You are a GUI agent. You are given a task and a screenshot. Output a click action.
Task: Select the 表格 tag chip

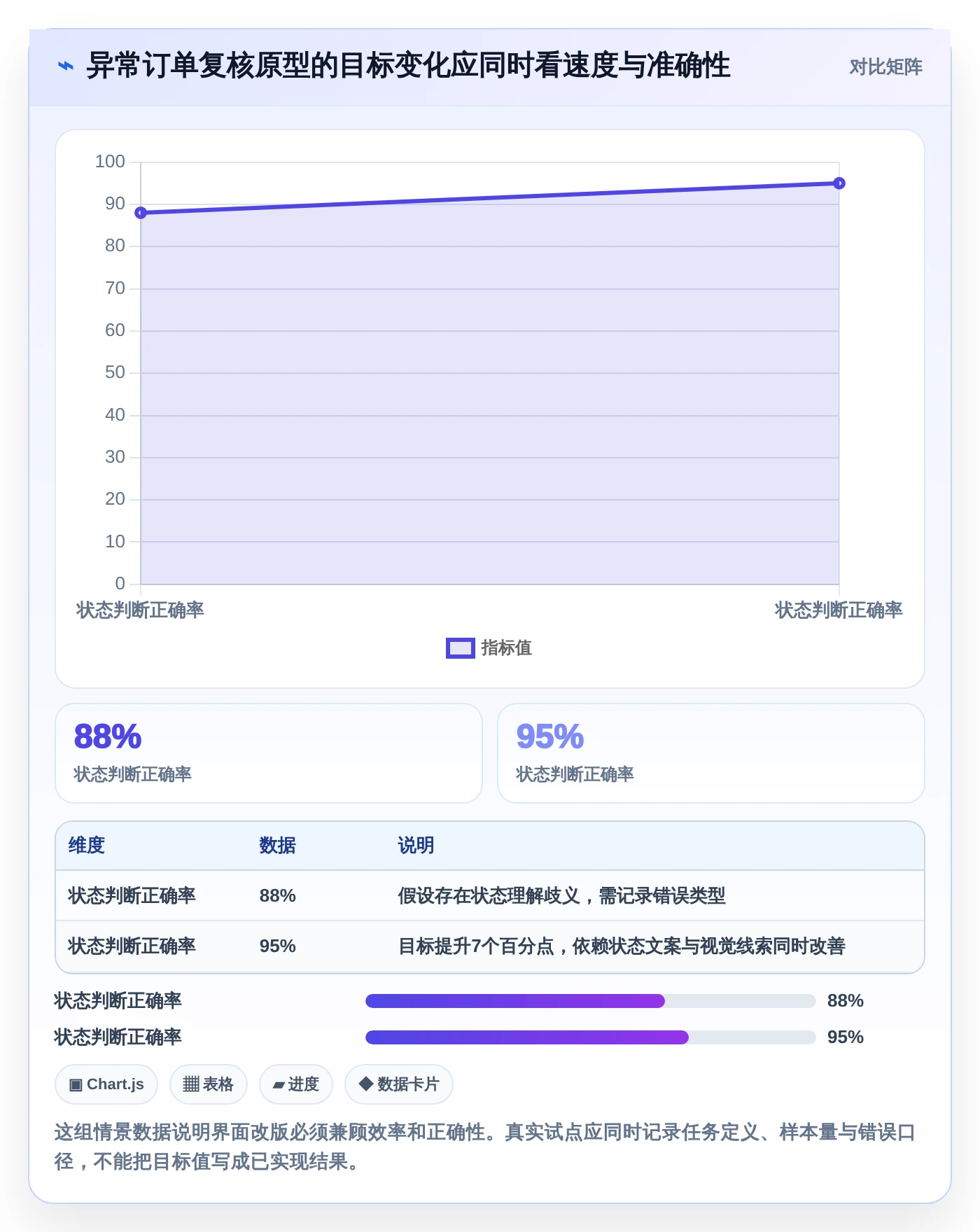(x=208, y=1084)
